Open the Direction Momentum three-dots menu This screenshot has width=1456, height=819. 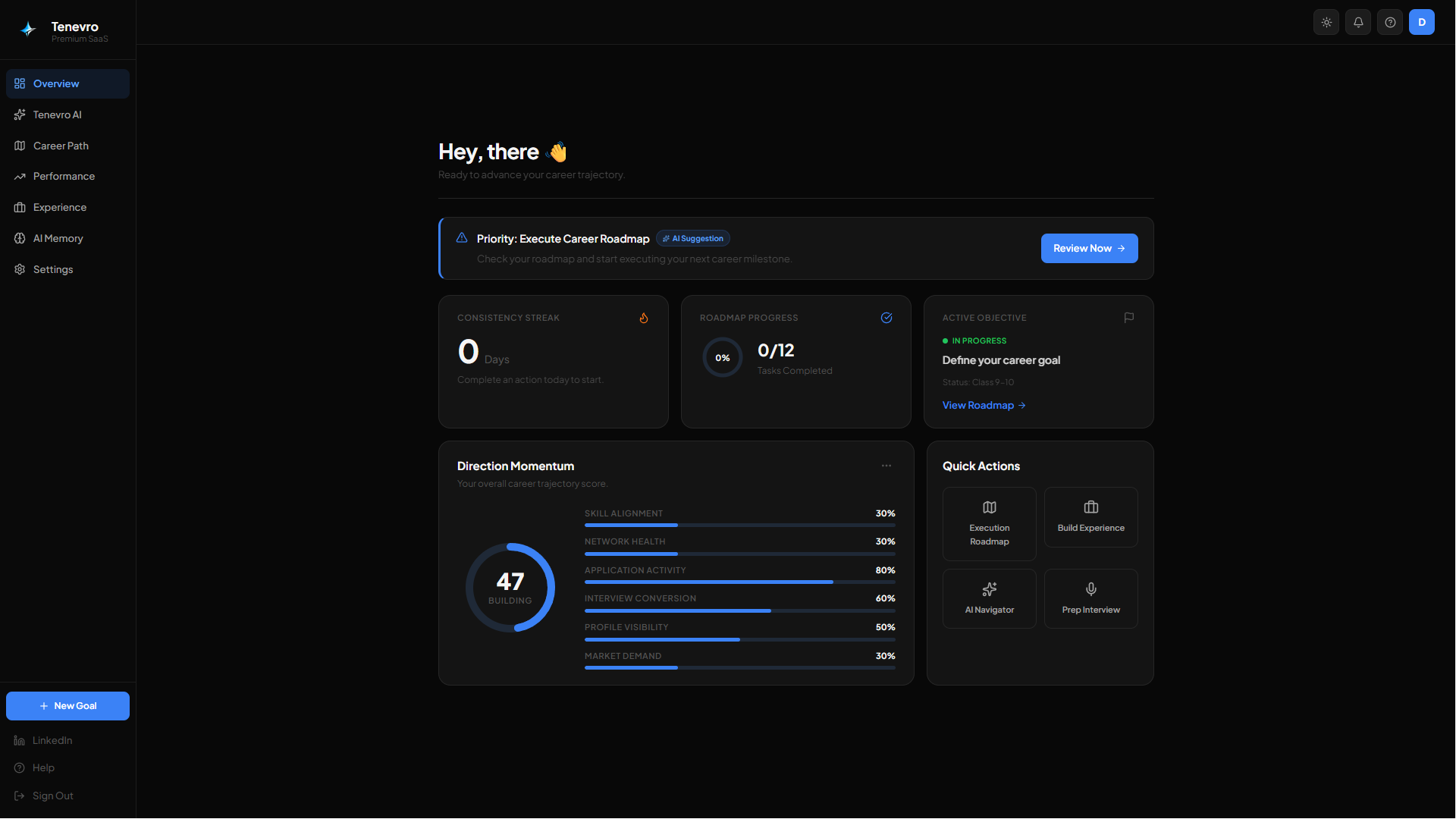click(x=886, y=466)
